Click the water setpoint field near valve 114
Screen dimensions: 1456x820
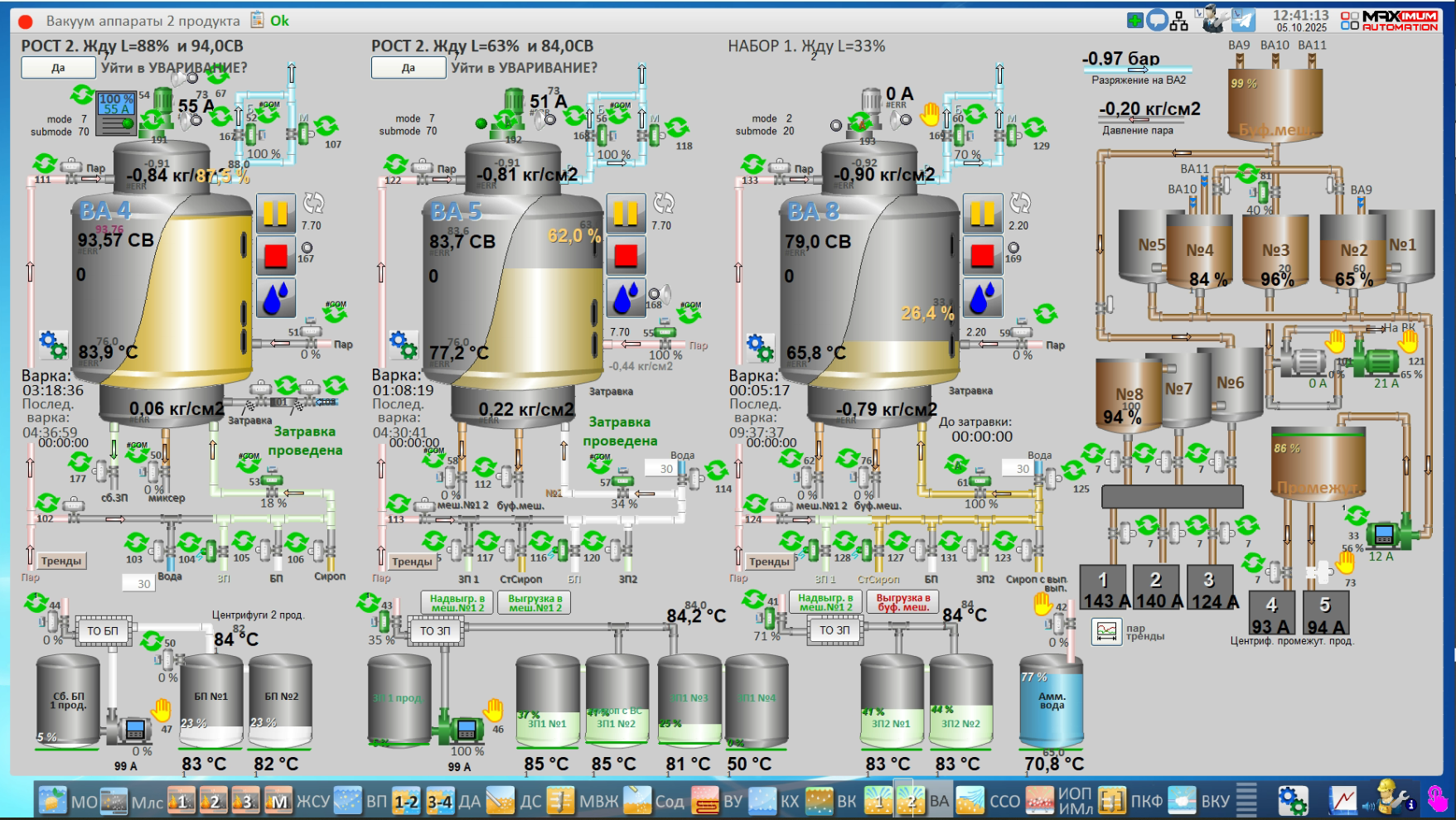666,469
